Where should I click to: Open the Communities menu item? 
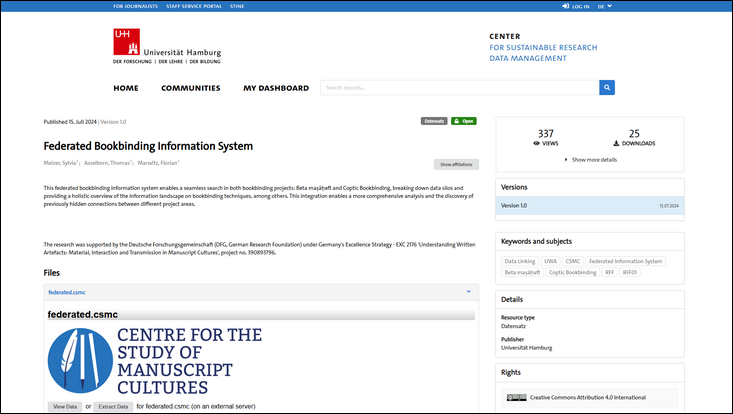(190, 88)
